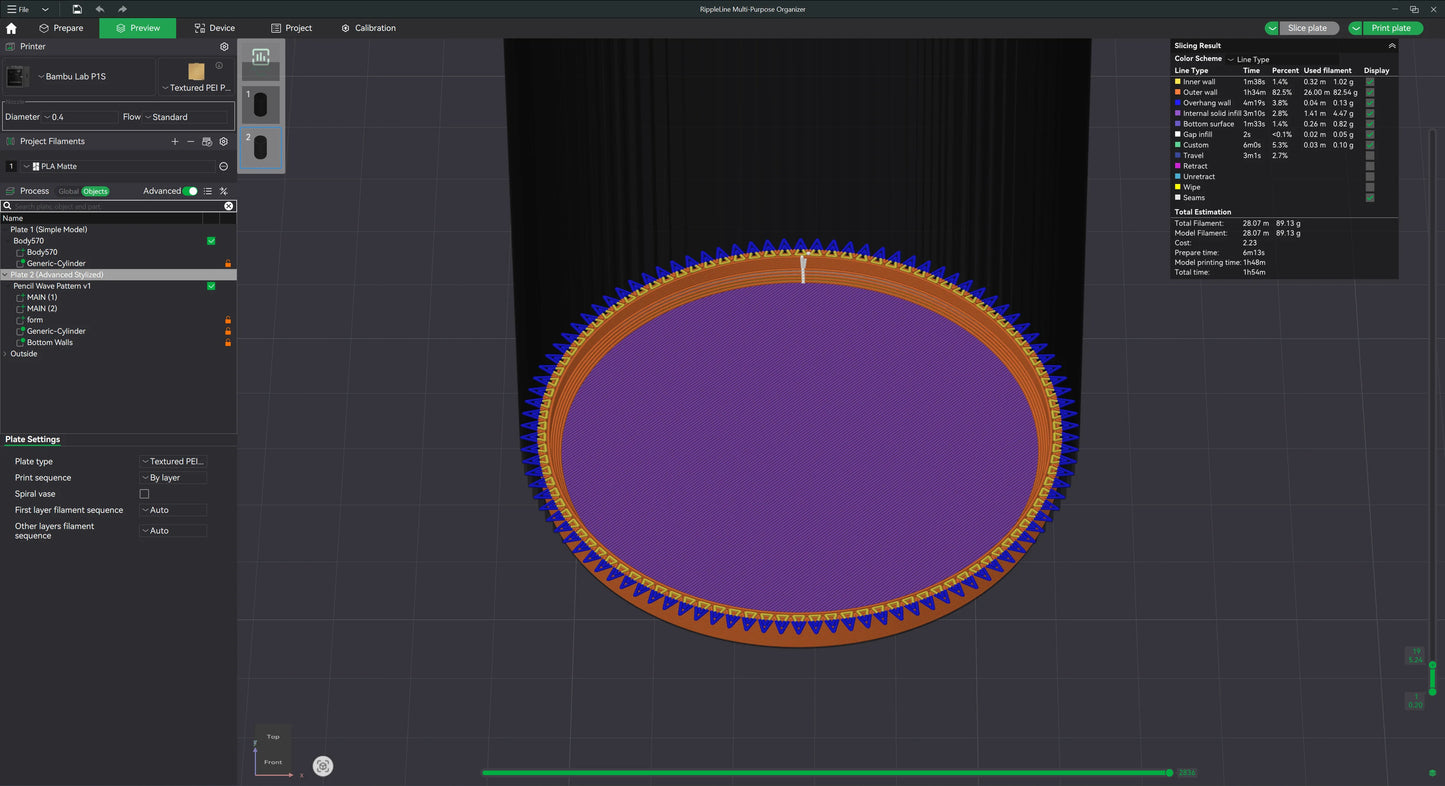
Task: Edit PLA Matte filament preset
Action: 223,167
